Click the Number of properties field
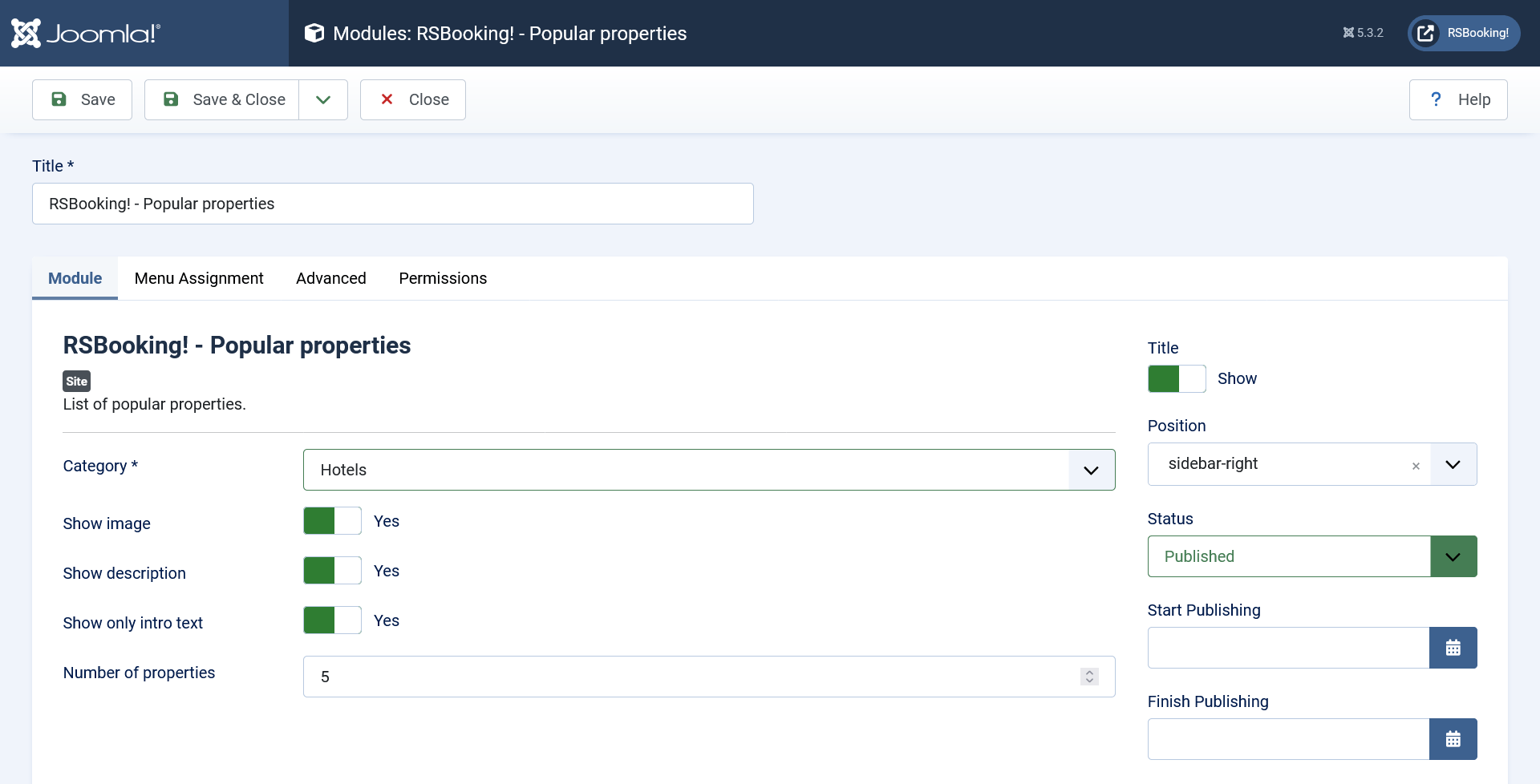The image size is (1540, 784). tap(709, 677)
